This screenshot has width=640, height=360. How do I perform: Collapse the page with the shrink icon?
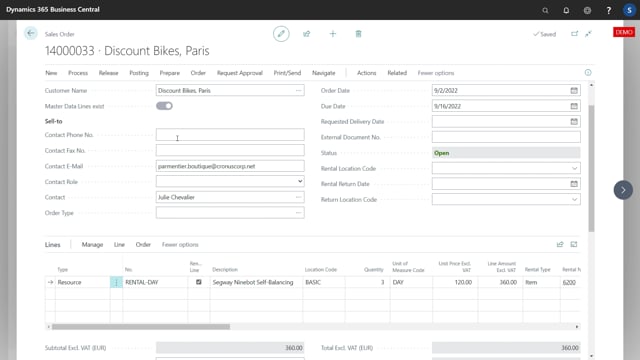click(588, 34)
